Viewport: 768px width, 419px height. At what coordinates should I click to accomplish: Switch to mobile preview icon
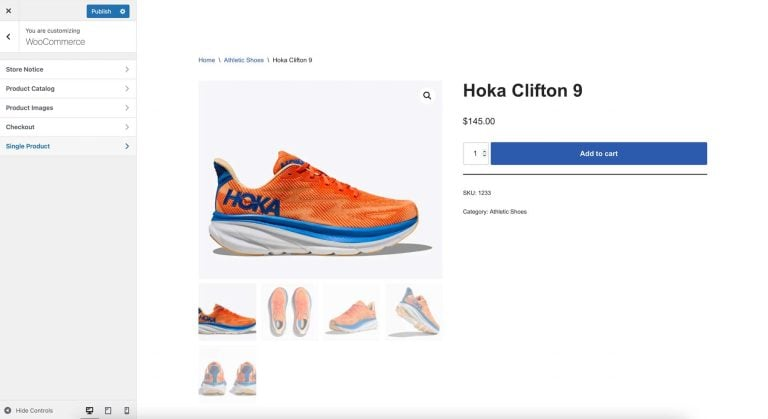pyautogui.click(x=126, y=410)
